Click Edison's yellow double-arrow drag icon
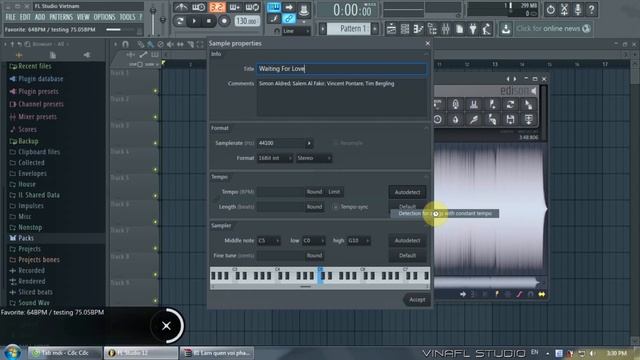The width and height of the screenshot is (640, 360). click(542, 294)
